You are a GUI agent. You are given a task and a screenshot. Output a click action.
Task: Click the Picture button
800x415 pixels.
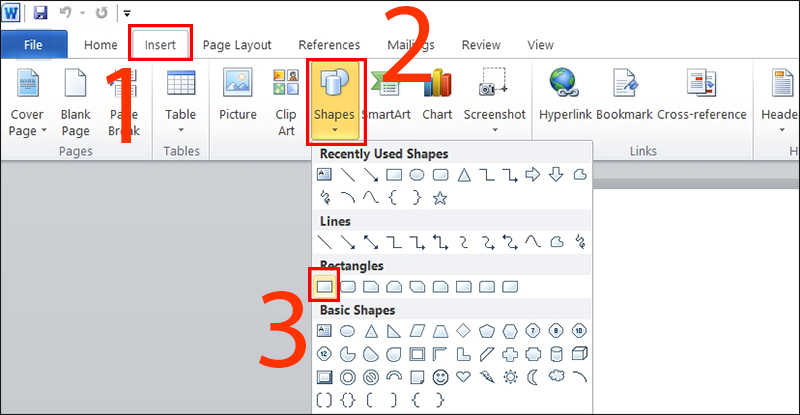[x=238, y=96]
